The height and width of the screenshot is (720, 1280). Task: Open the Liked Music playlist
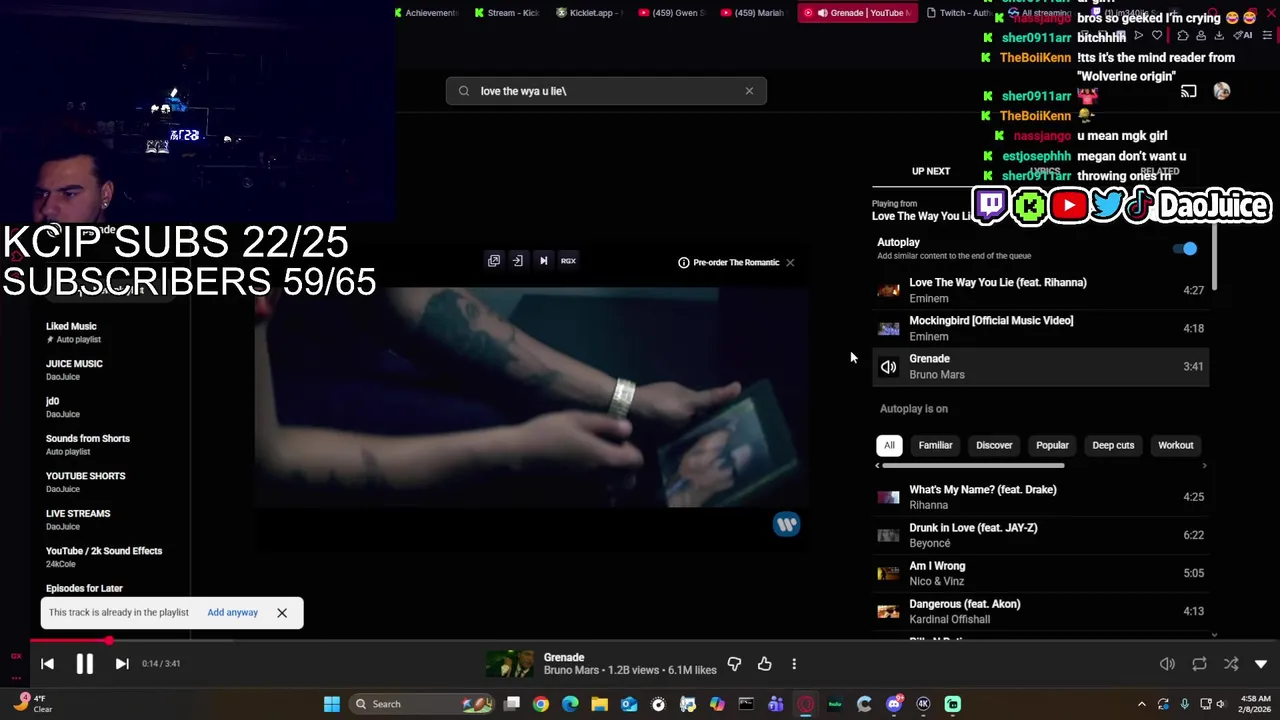click(71, 326)
